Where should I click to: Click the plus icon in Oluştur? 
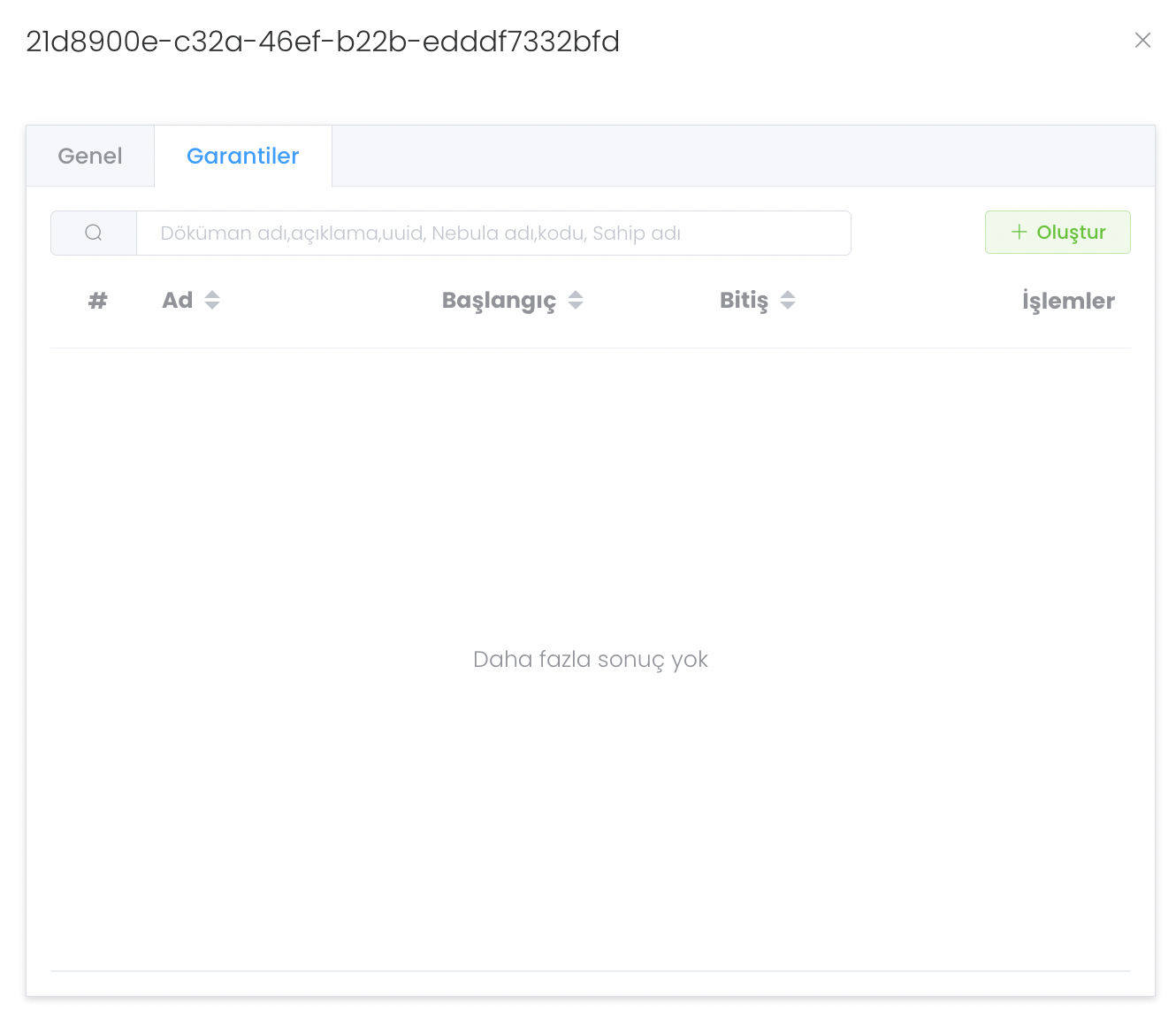point(1019,233)
